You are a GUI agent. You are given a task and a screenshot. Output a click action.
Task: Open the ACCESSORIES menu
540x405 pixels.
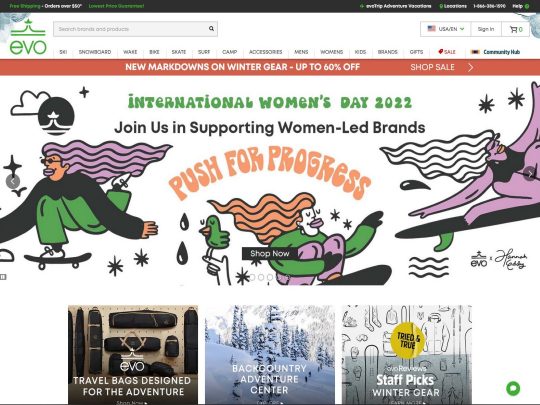click(266, 52)
